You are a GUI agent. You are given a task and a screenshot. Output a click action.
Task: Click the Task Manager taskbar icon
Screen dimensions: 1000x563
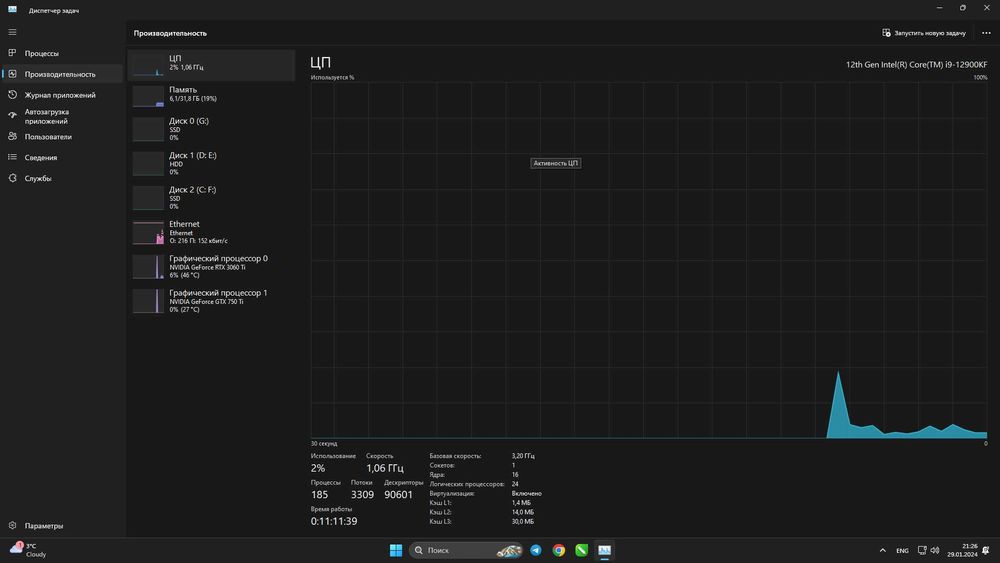click(605, 550)
